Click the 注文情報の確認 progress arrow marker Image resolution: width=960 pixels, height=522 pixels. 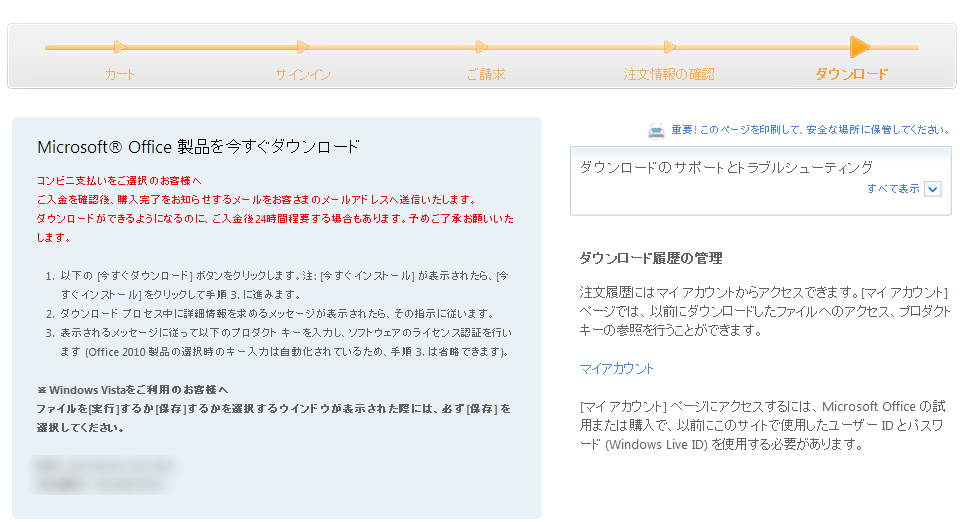click(x=670, y=47)
